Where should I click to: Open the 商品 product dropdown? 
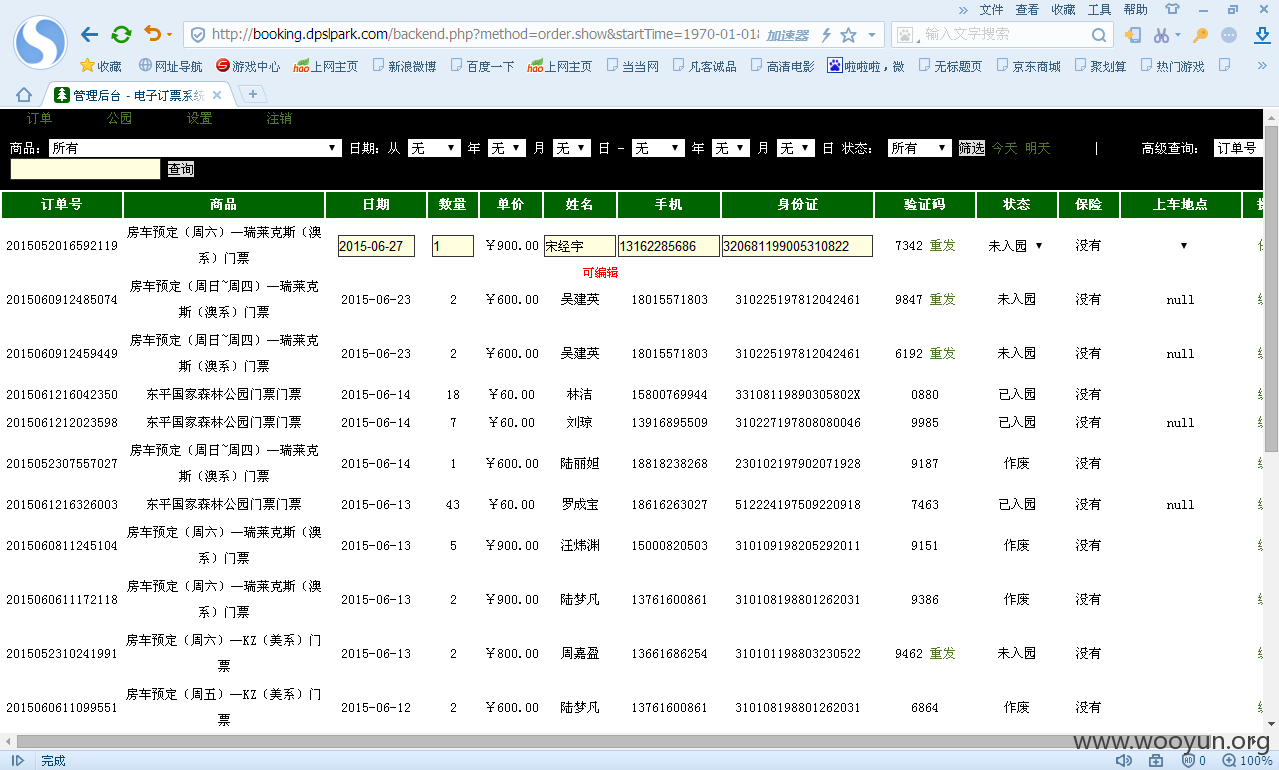tap(195, 148)
